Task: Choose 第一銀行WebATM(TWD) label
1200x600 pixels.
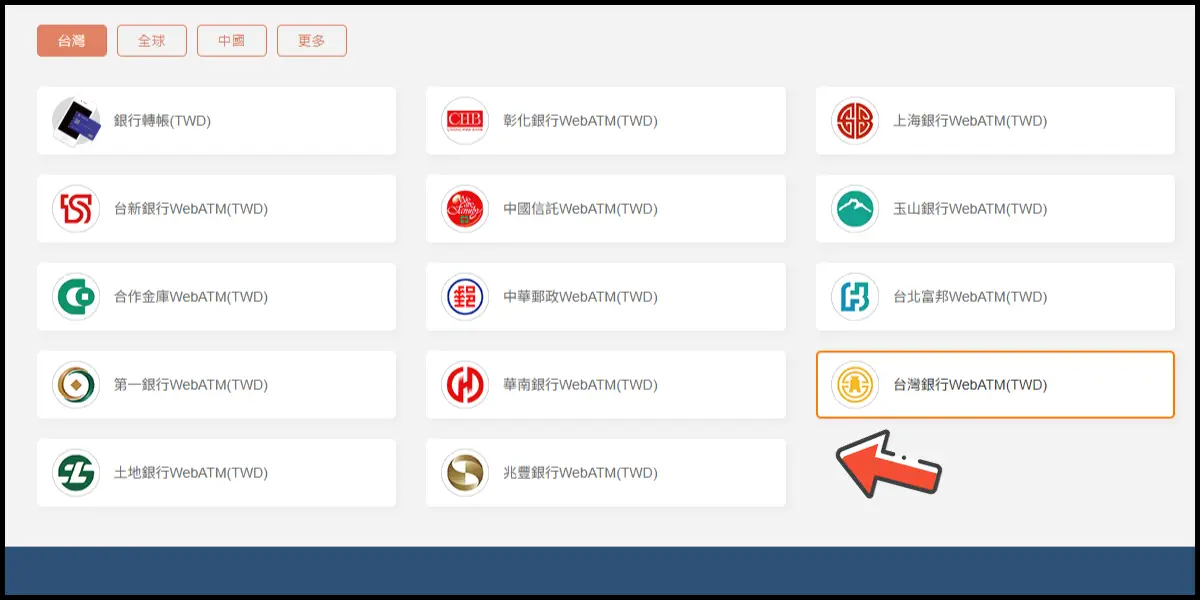Action: pyautogui.click(x=191, y=385)
